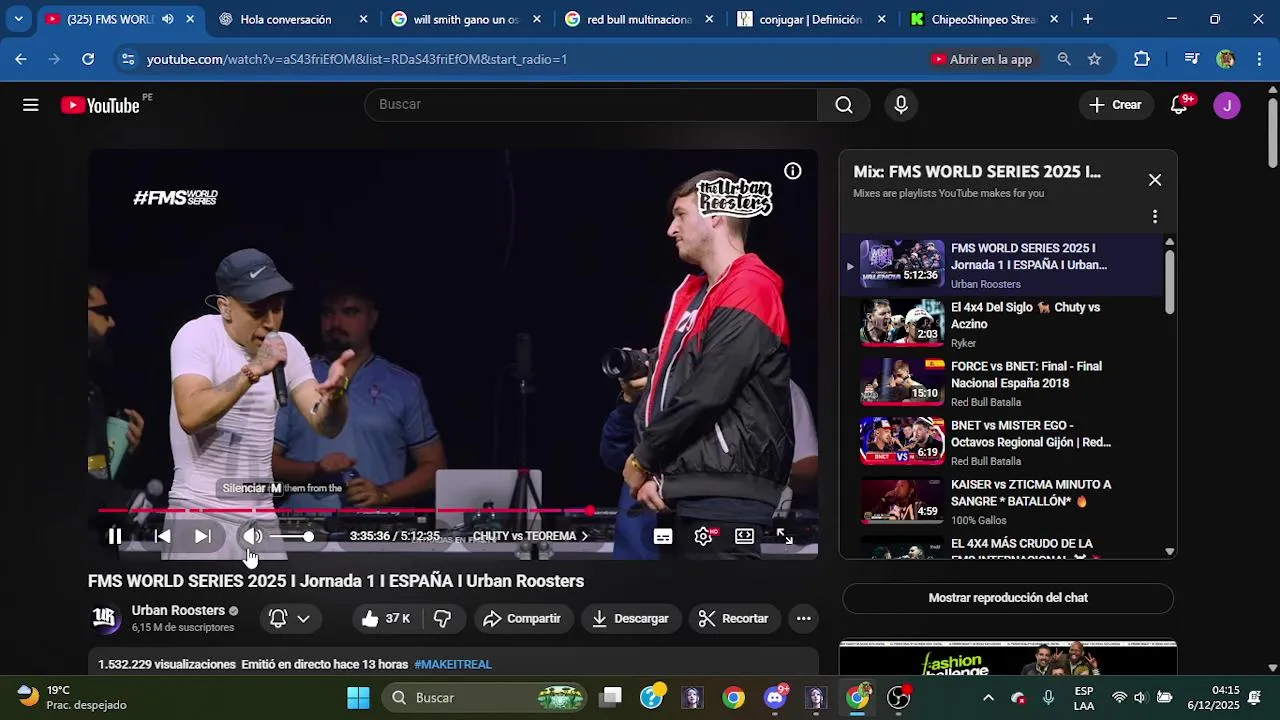The height and width of the screenshot is (720, 1280).
Task: Pause the video
Action: (x=115, y=536)
